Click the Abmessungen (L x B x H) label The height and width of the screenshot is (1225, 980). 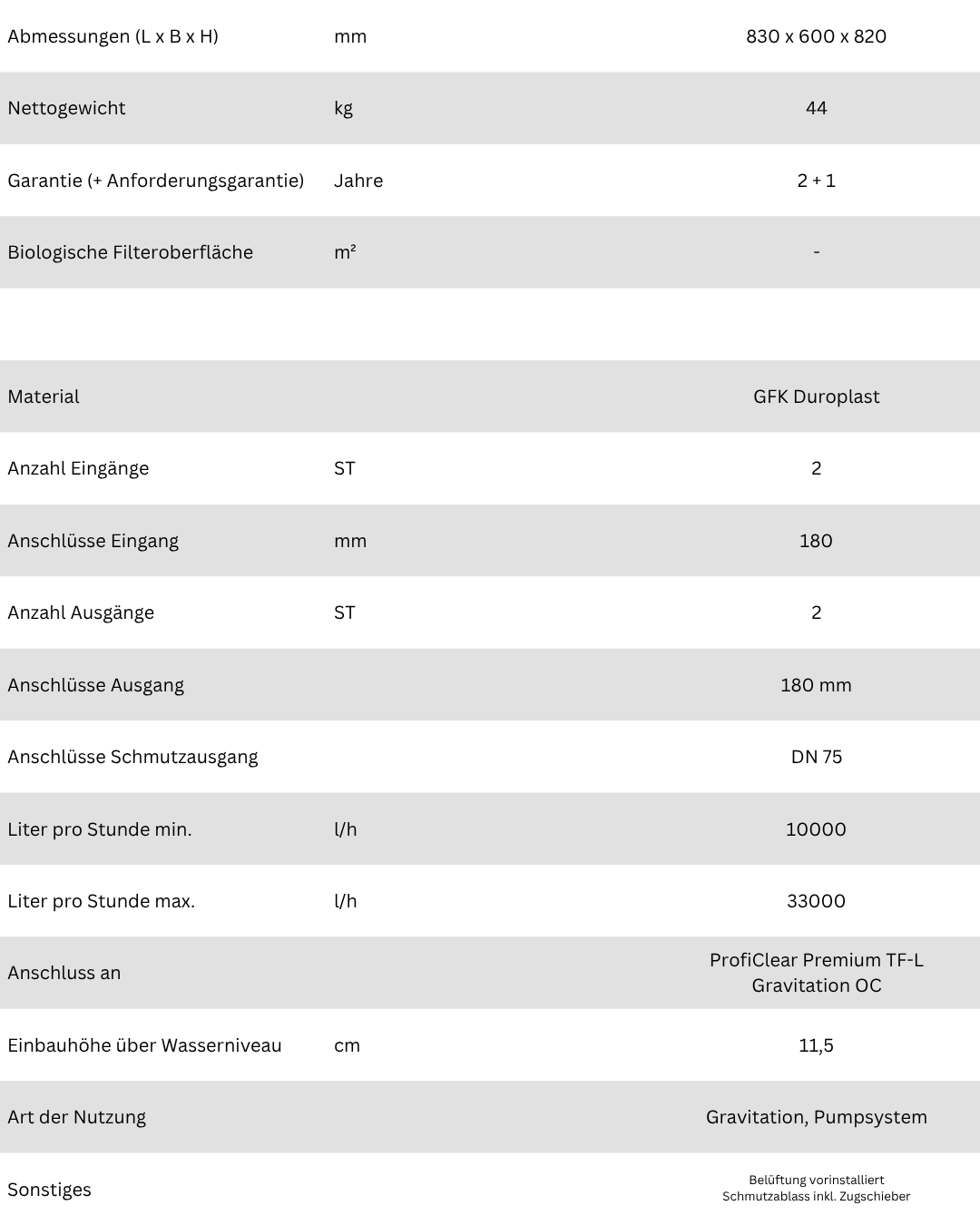[x=113, y=36]
